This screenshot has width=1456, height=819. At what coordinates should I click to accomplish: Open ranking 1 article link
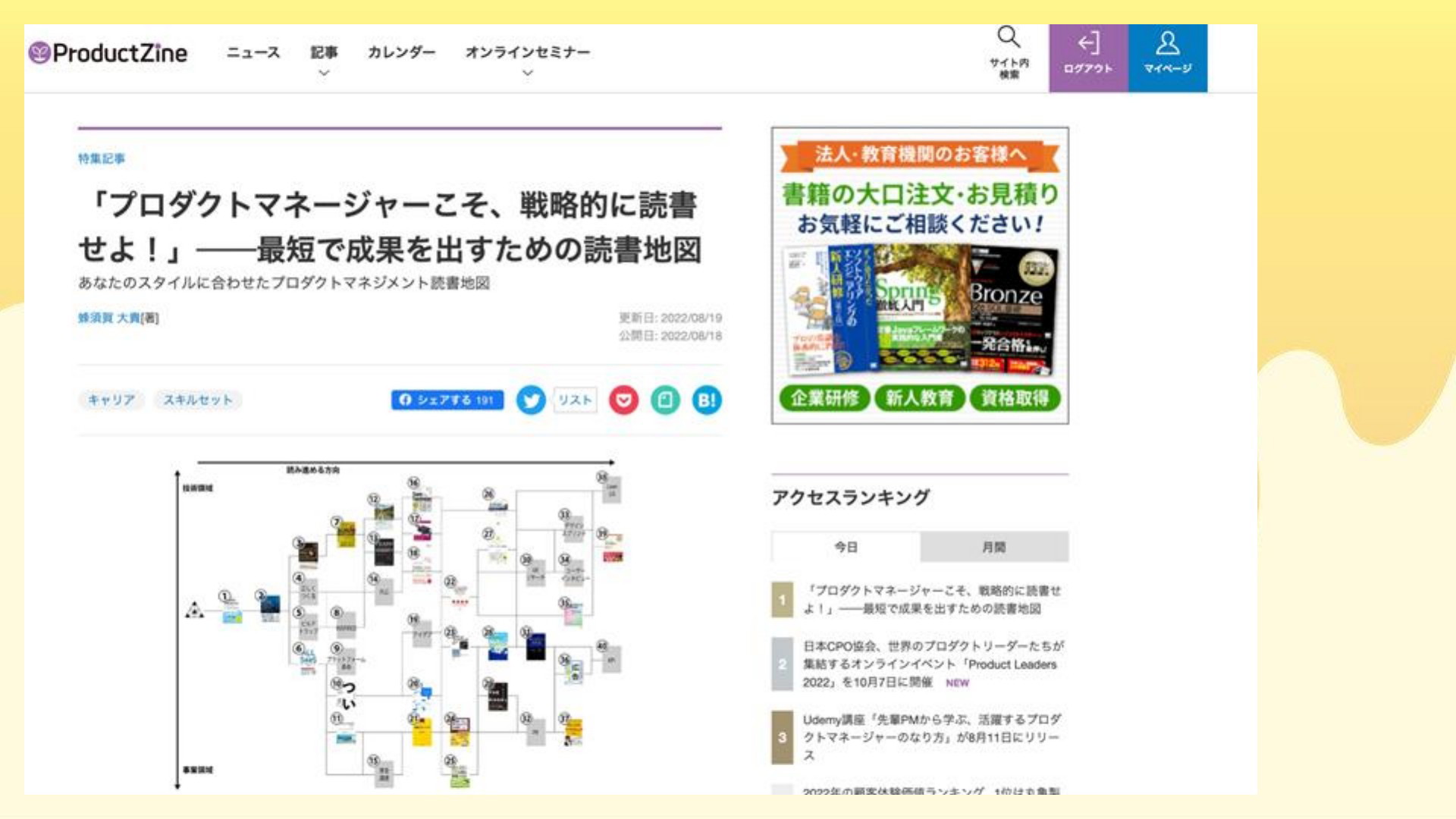tap(932, 600)
